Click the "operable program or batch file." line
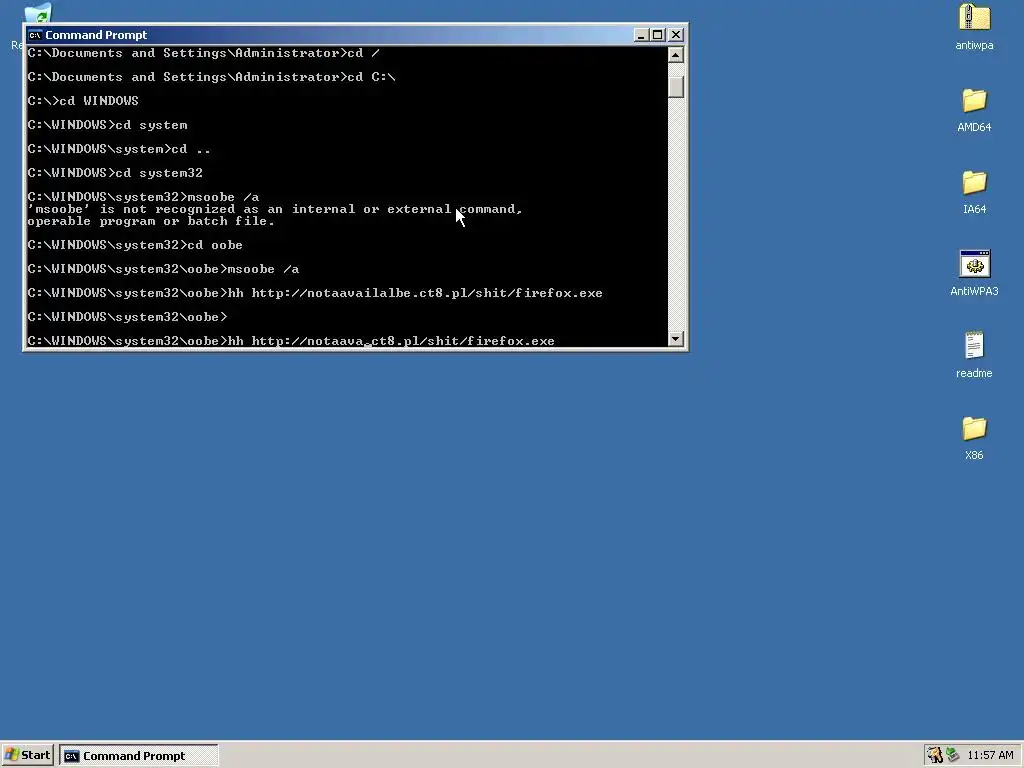 point(151,221)
